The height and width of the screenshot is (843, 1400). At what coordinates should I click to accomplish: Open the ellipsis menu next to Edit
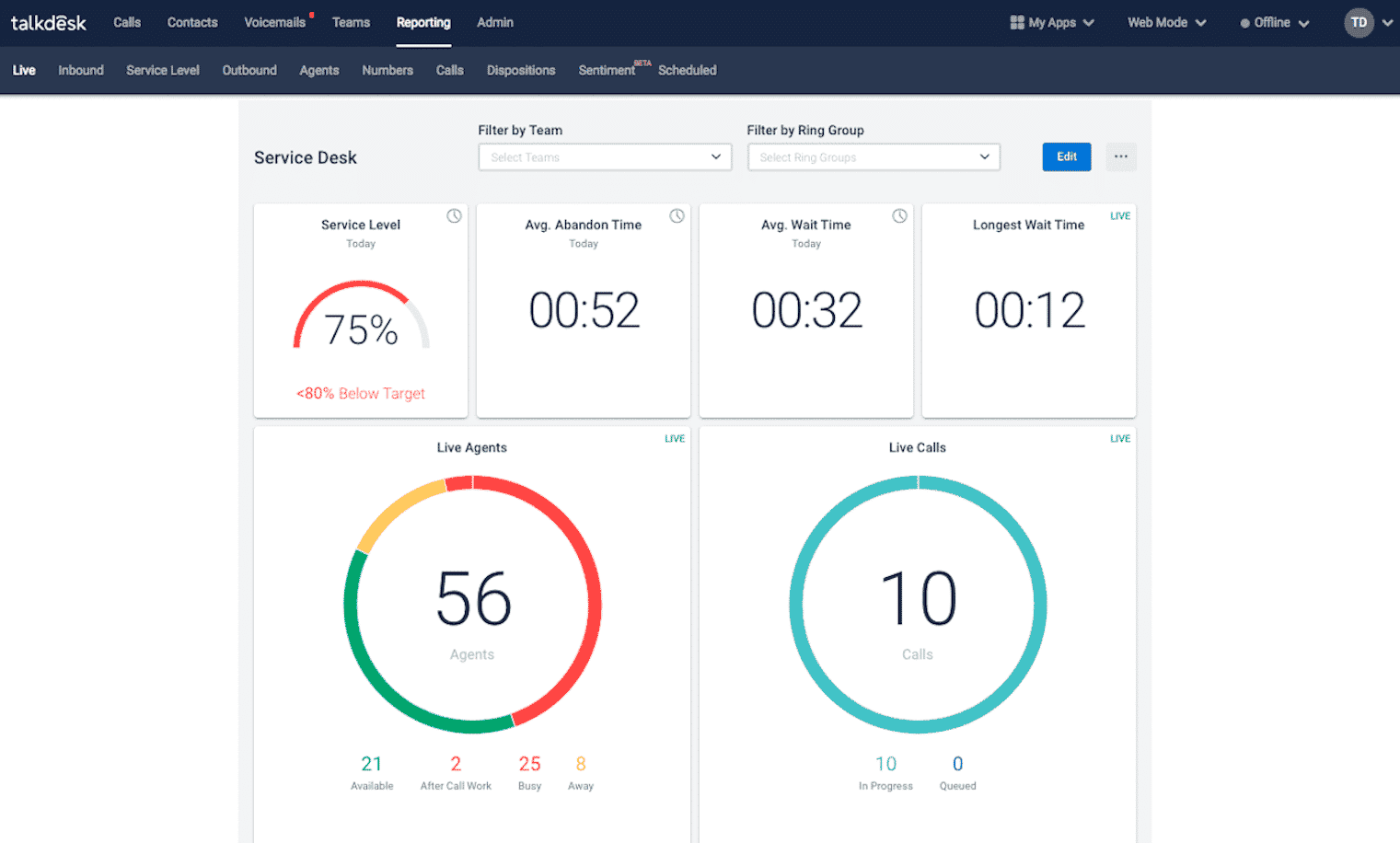(1120, 156)
